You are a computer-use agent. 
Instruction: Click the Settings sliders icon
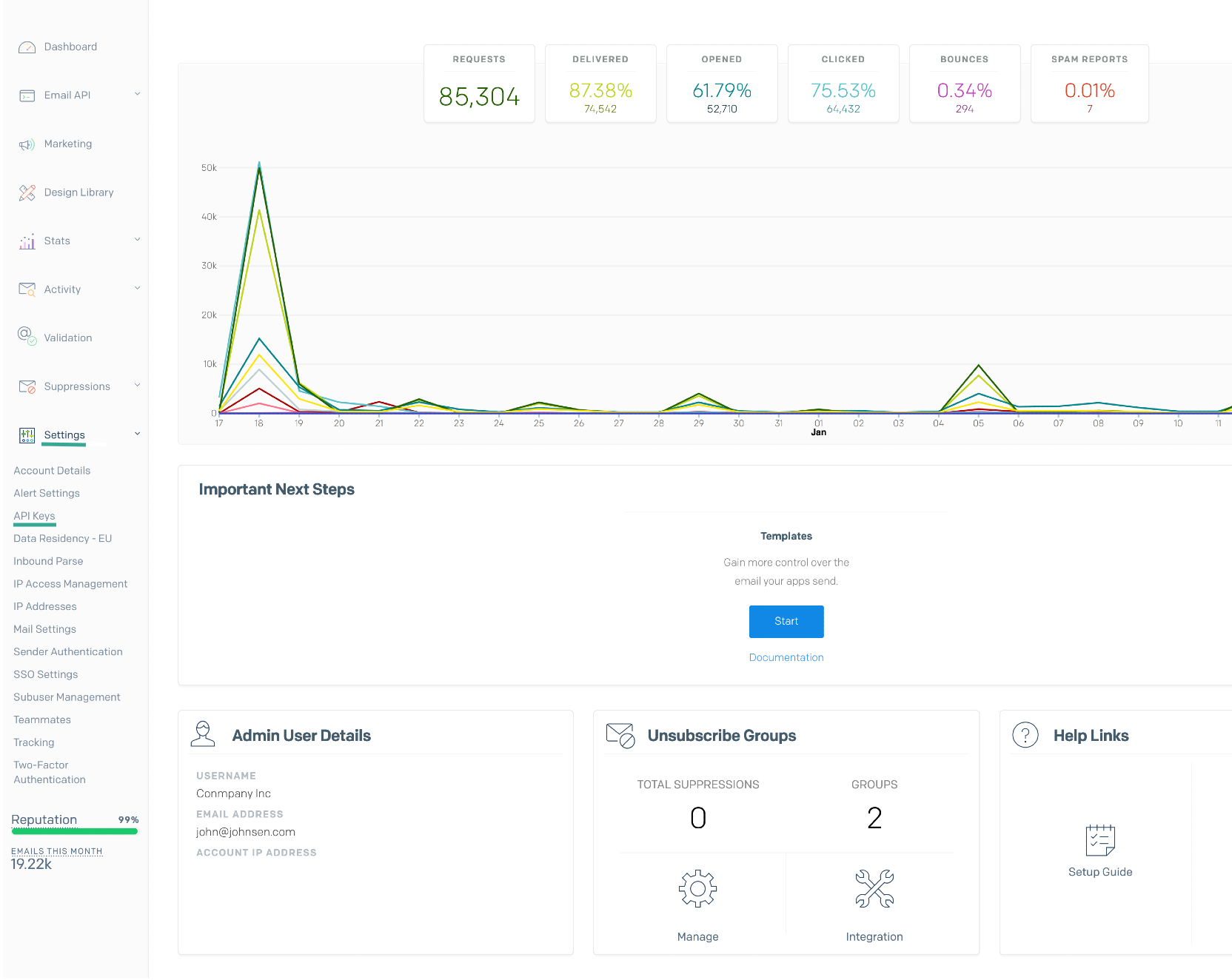tap(27, 435)
